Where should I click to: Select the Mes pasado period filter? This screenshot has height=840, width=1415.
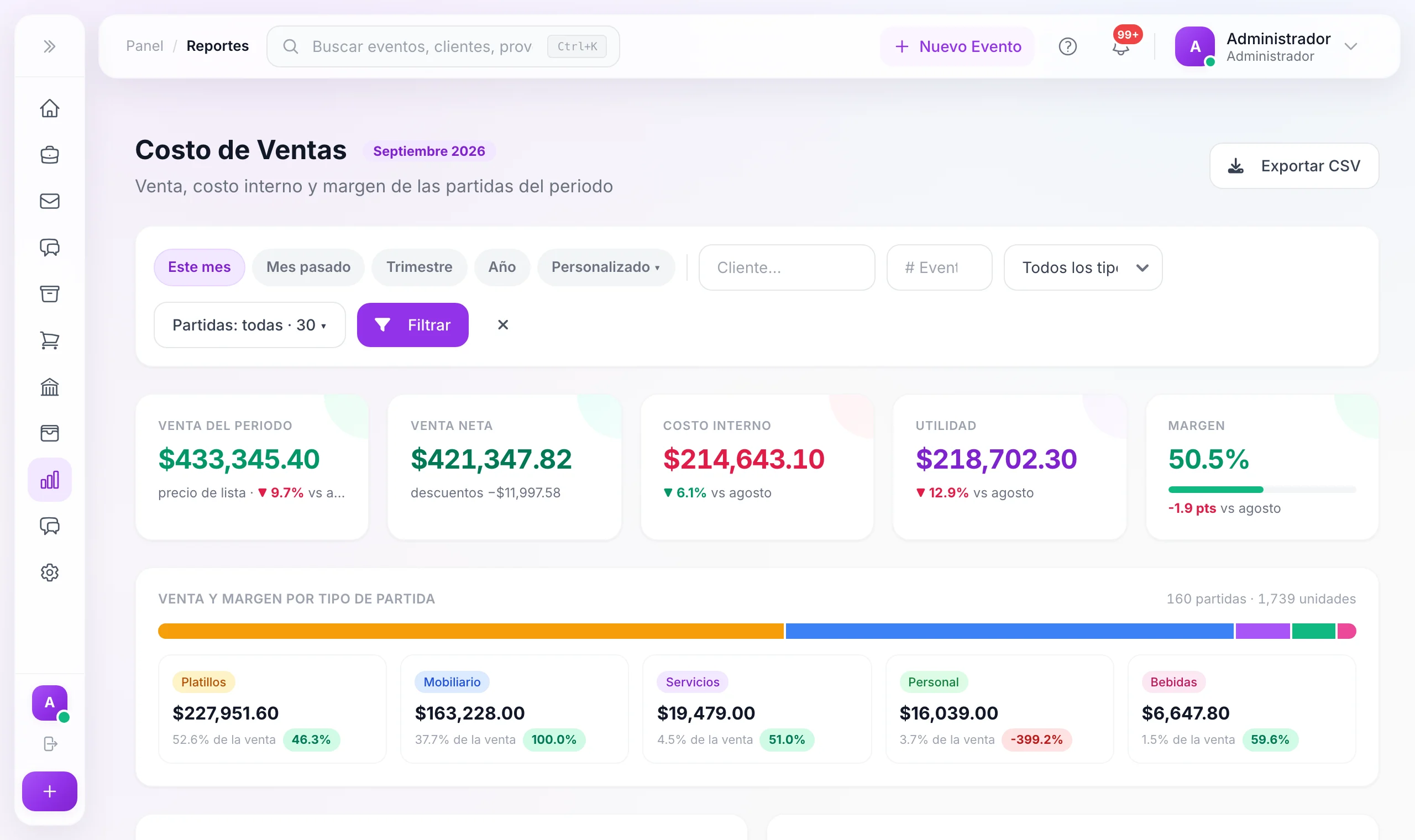[x=308, y=267]
